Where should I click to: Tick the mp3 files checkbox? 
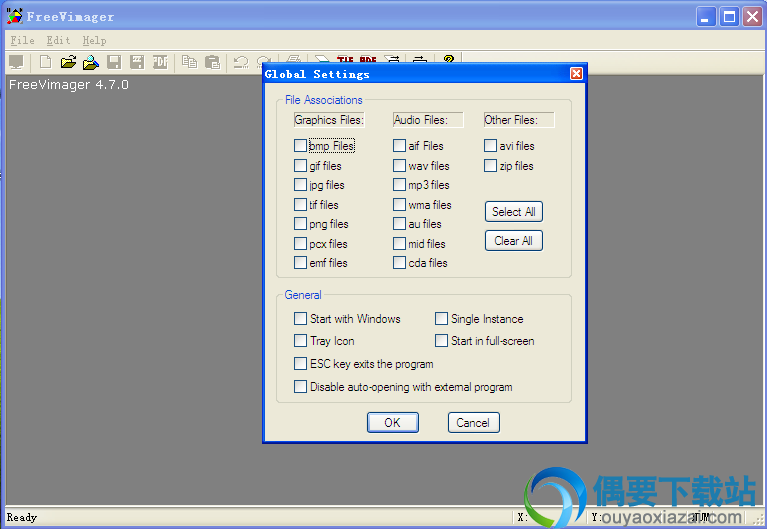click(x=399, y=184)
